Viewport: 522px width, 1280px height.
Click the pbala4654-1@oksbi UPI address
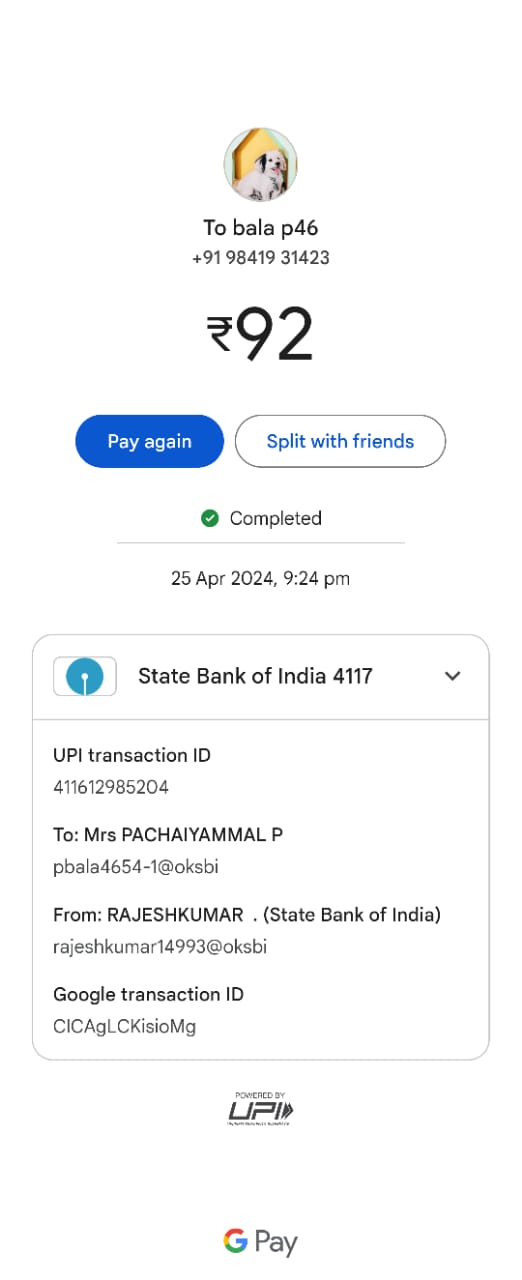pos(124,867)
